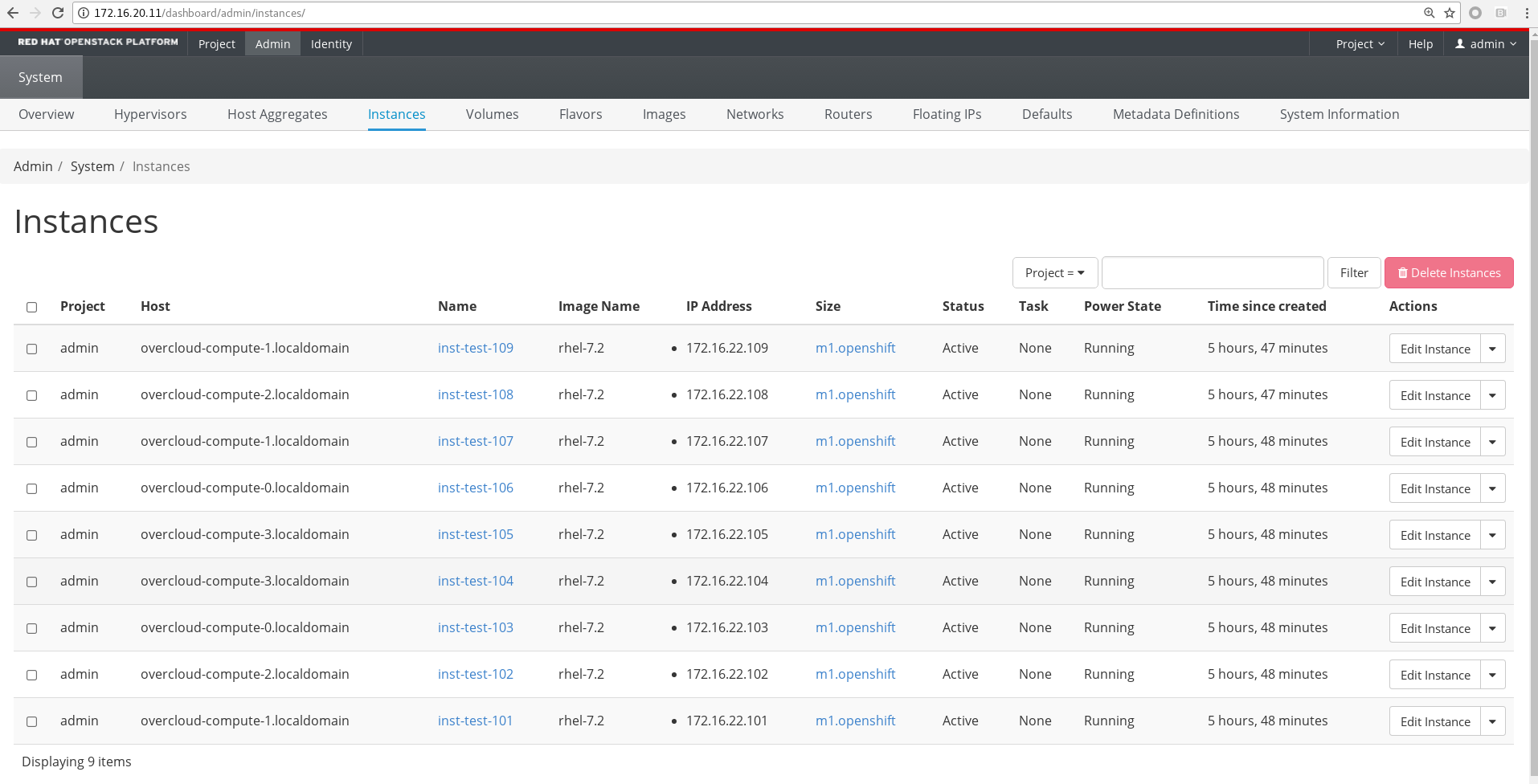Select the checkbox for inst-test-107

coord(32,442)
